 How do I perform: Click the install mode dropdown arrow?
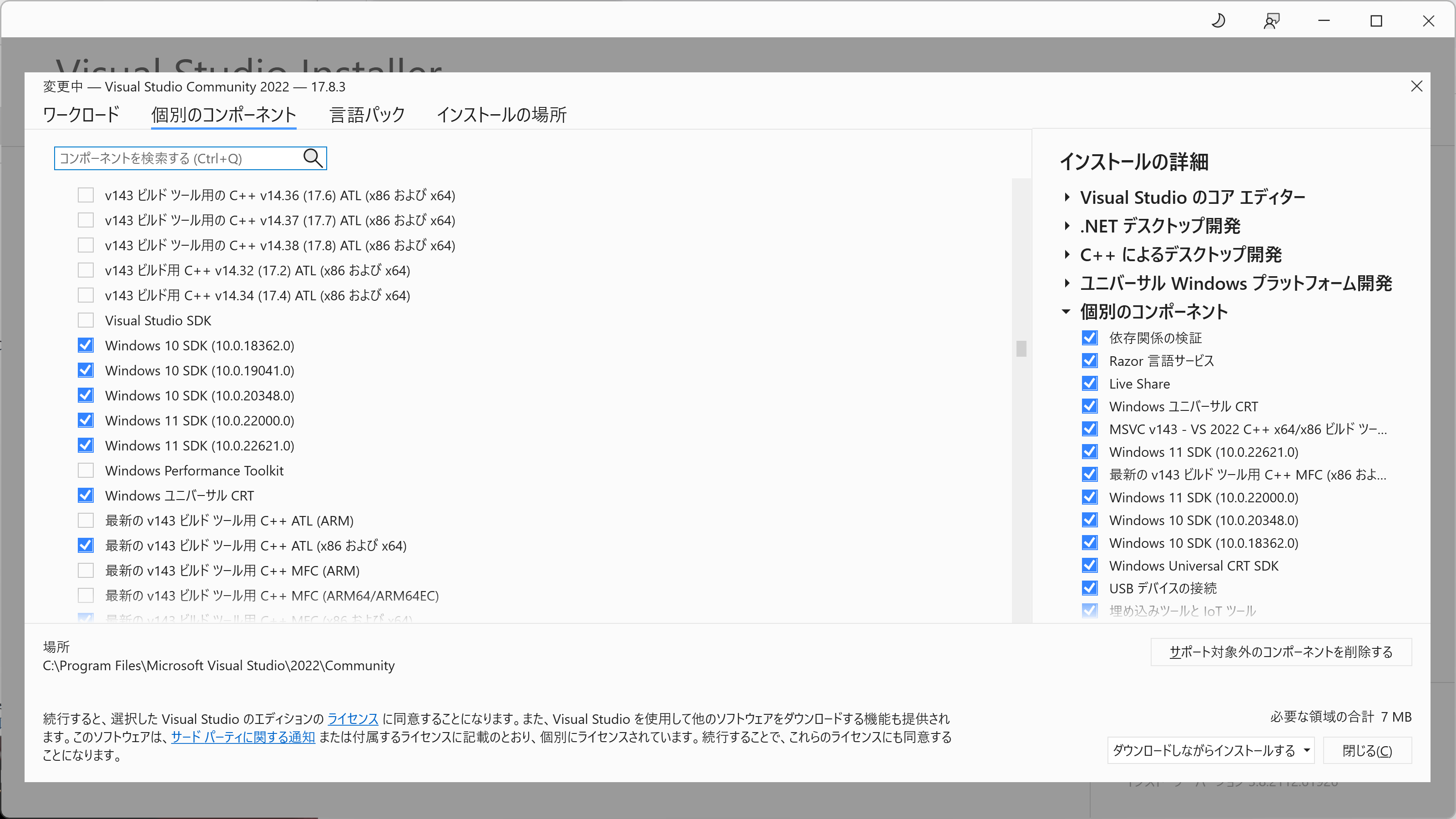click(x=1306, y=751)
